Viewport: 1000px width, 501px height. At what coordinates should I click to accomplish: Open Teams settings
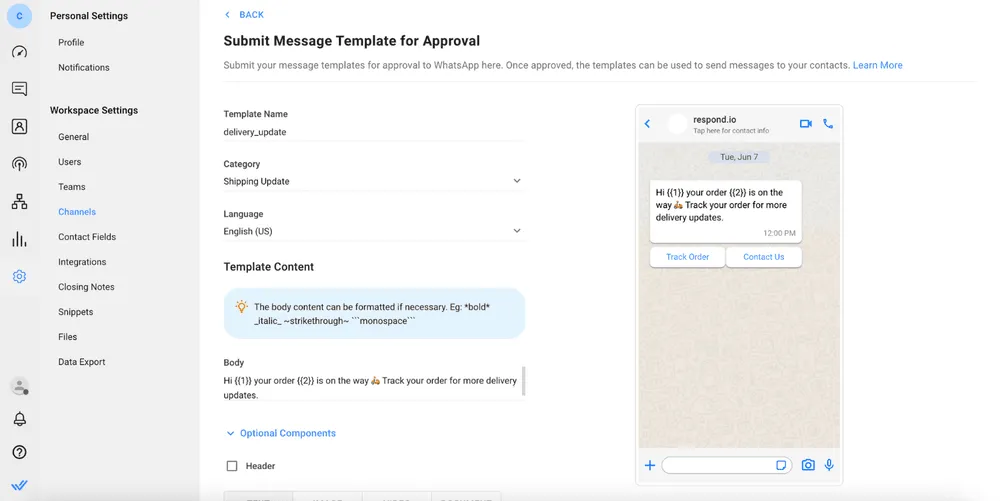[71, 187]
